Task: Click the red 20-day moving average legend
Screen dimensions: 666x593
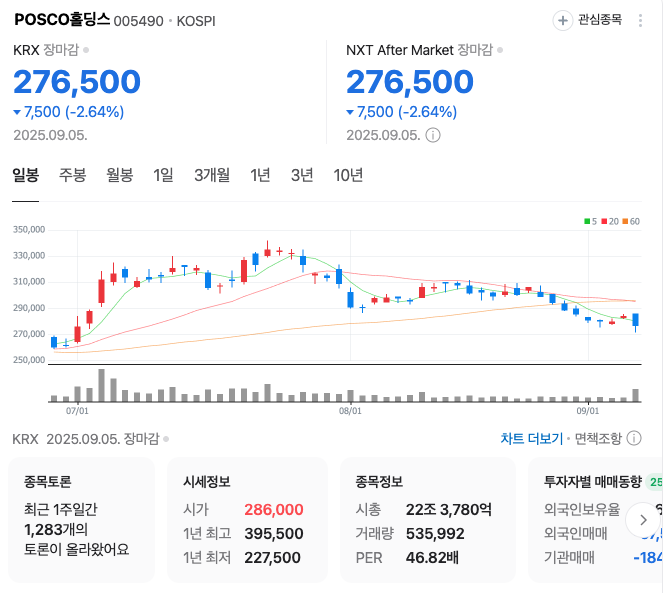Action: [x=610, y=221]
